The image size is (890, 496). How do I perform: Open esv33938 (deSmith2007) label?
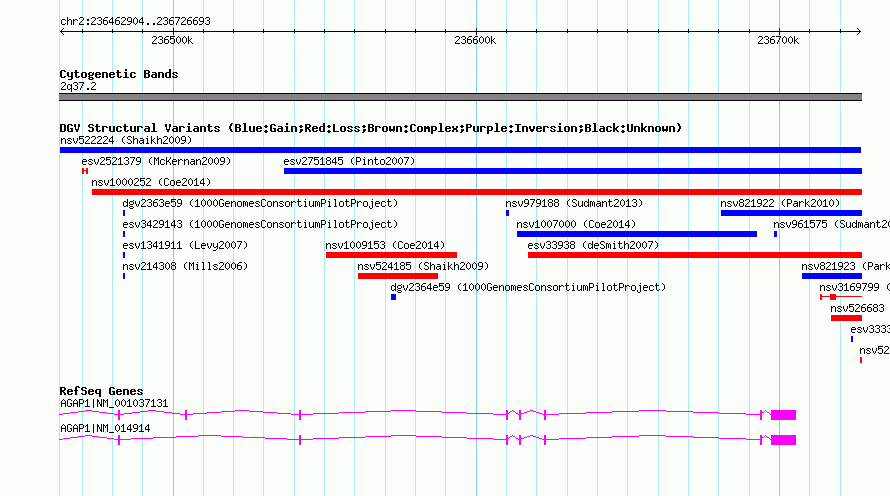pyautogui.click(x=593, y=245)
